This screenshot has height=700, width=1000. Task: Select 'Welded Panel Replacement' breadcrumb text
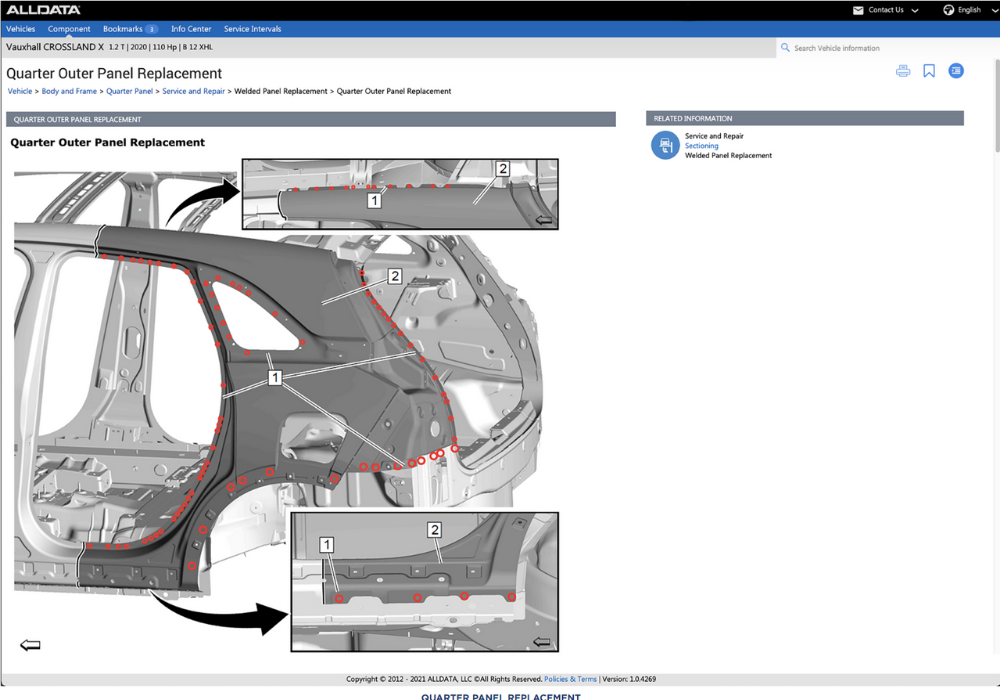[x=281, y=91]
